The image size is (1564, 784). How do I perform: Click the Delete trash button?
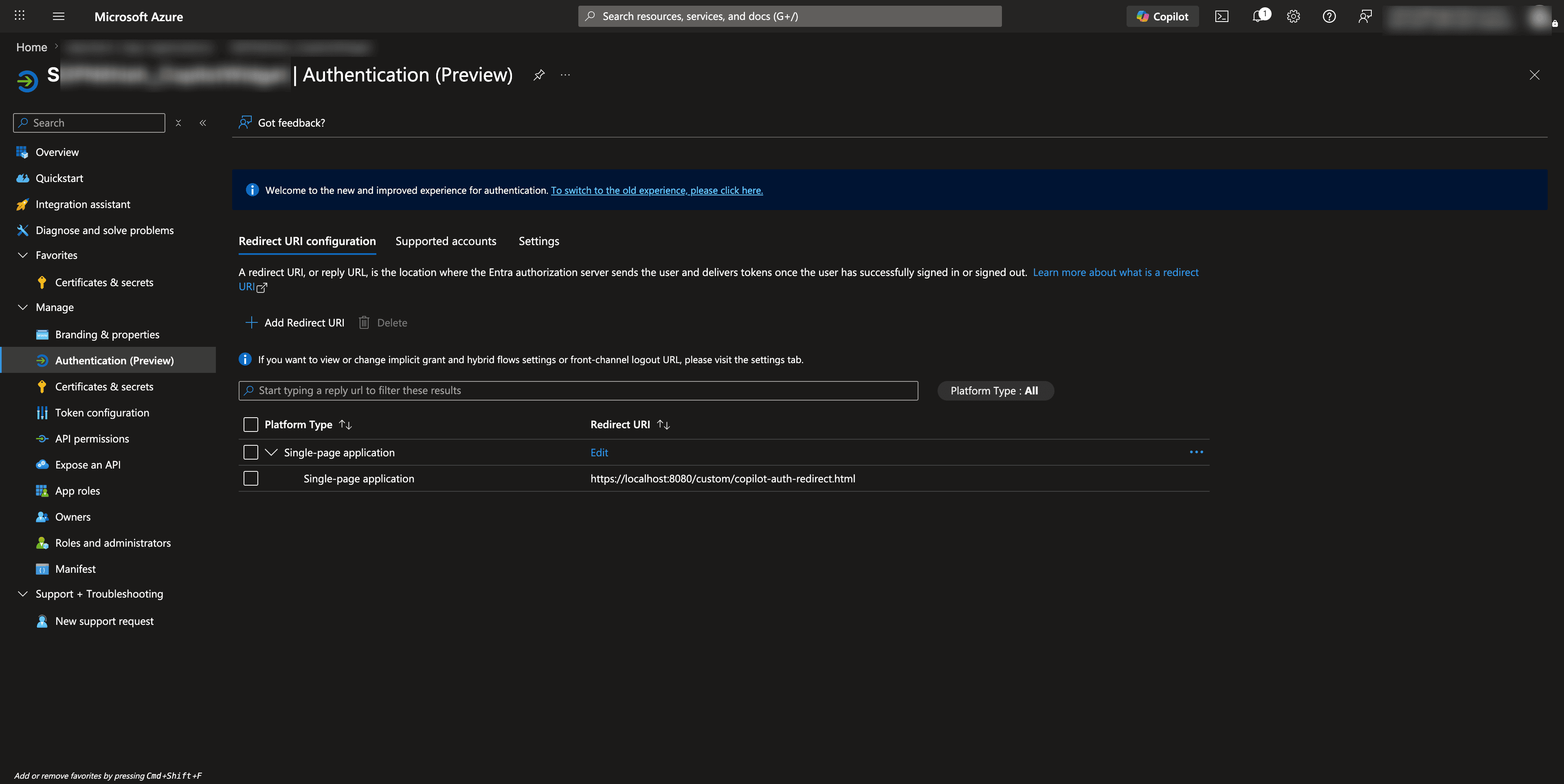click(382, 324)
